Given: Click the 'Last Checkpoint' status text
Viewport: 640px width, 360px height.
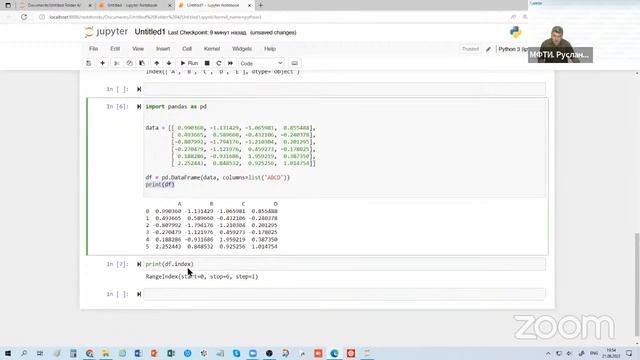Looking at the screenshot, I should click(x=207, y=33).
